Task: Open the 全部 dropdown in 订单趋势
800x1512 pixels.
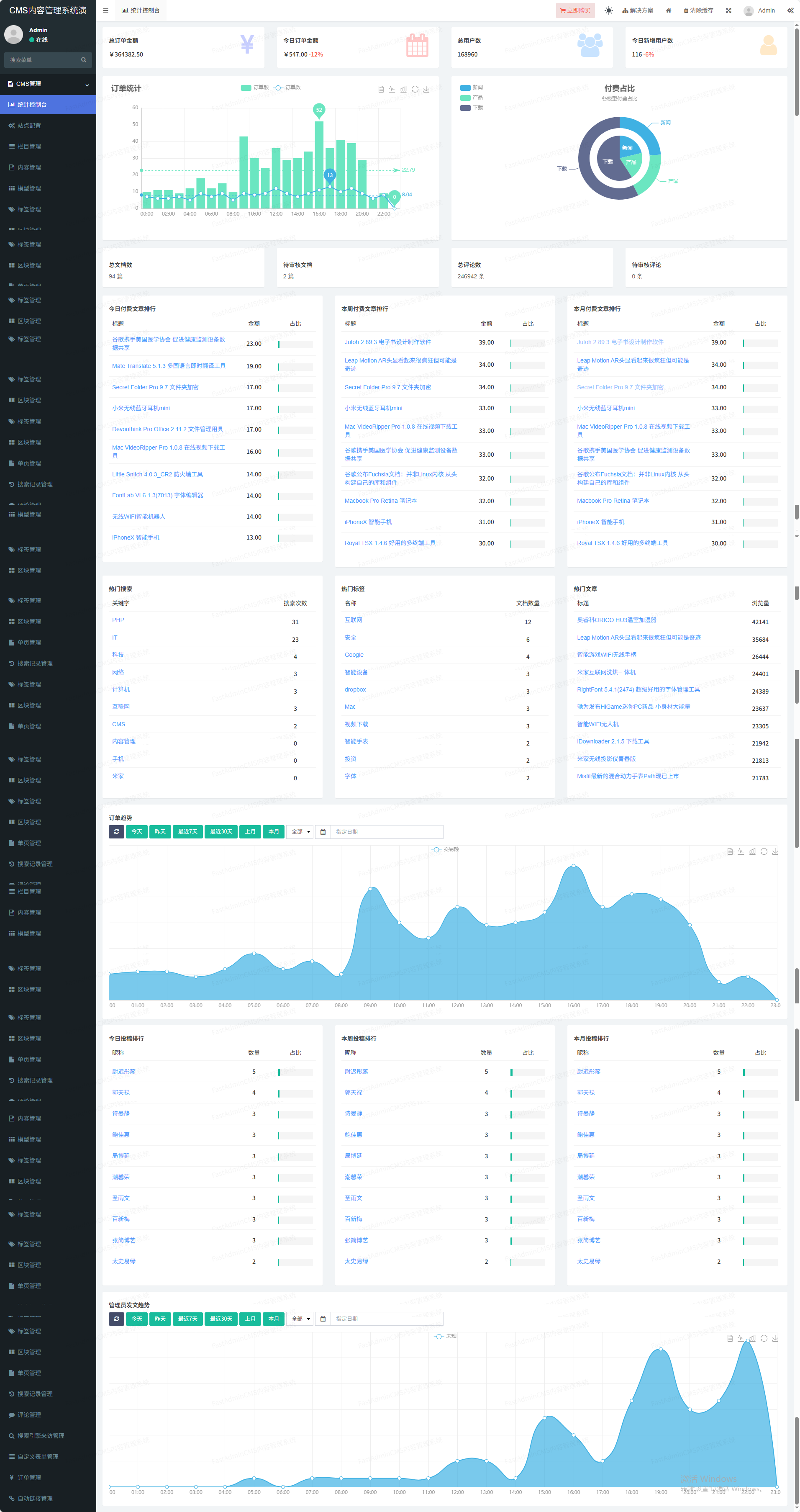Action: pos(300,832)
